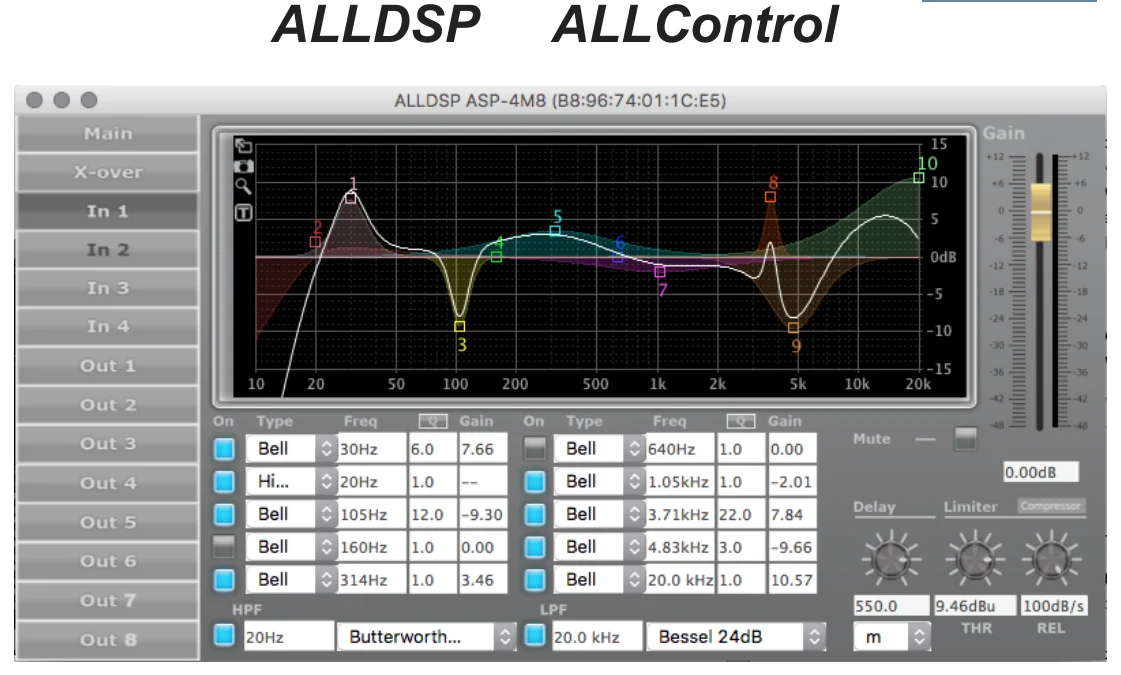Click the camera snapshot icon on graph
Image resolution: width=1121 pixels, height=675 pixels.
pos(244,167)
